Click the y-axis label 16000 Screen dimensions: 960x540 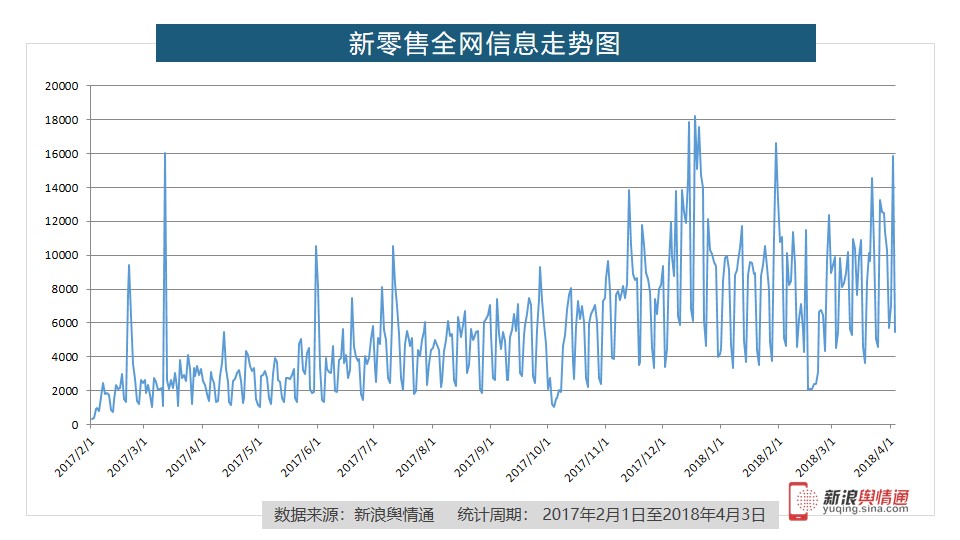tap(61, 154)
